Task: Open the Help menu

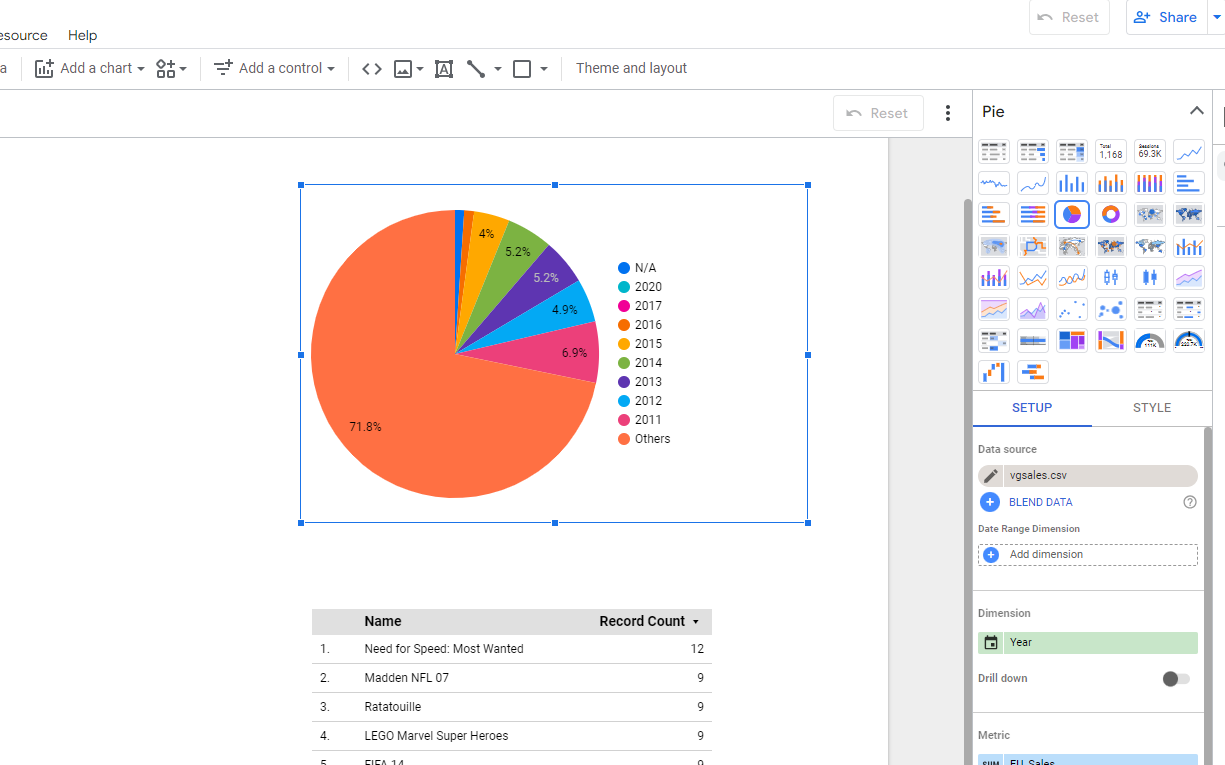Action: click(x=82, y=35)
